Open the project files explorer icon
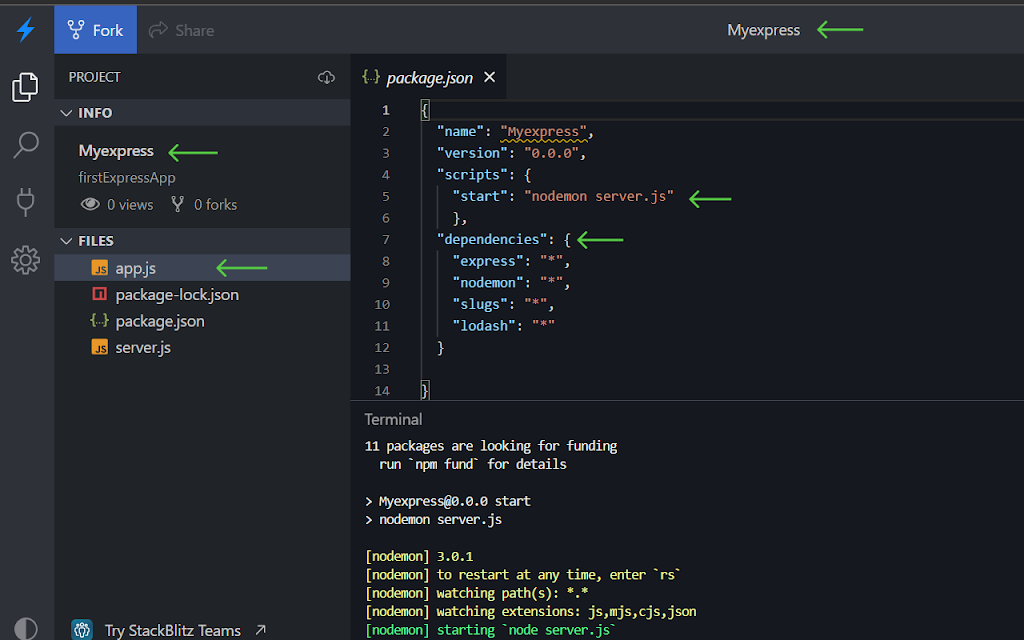The width and height of the screenshot is (1024, 640). coord(25,87)
